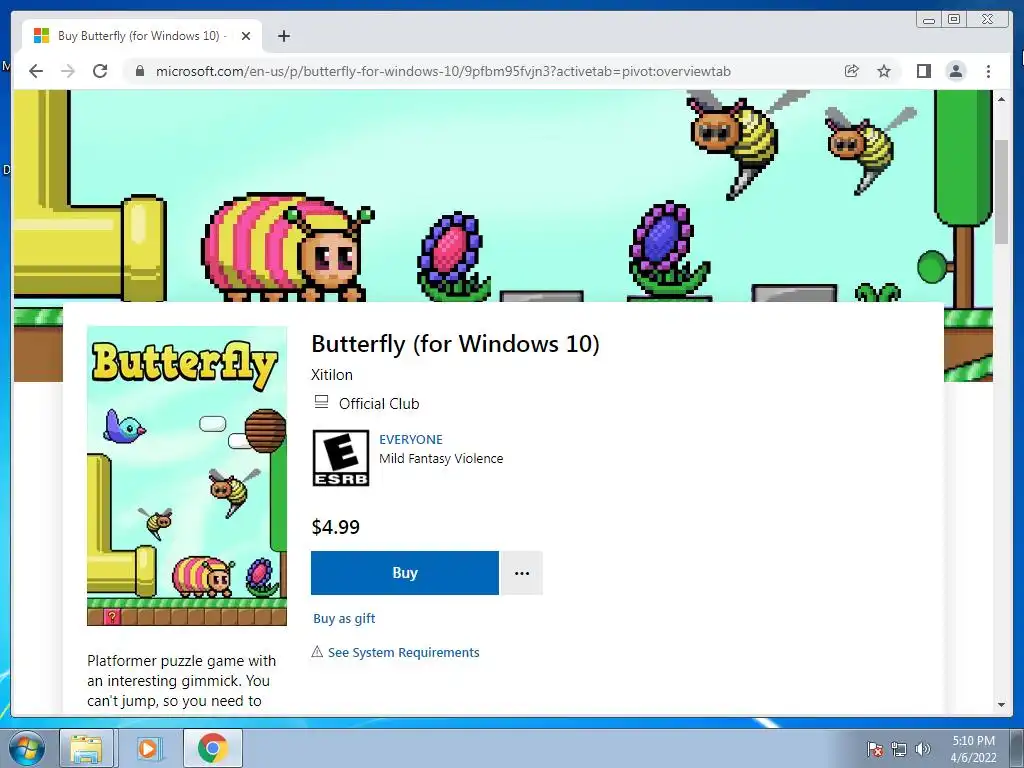Click the Butterfly game box art
Screen dimensions: 1024x768
[187, 476]
